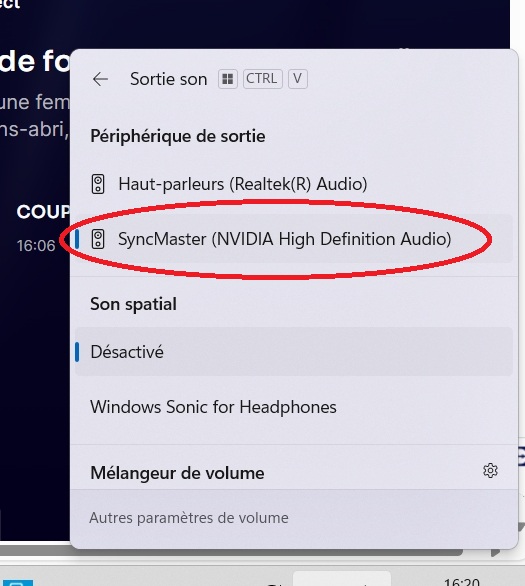Open Autres paramètres de volume
This screenshot has width=525, height=586.
pos(189,518)
